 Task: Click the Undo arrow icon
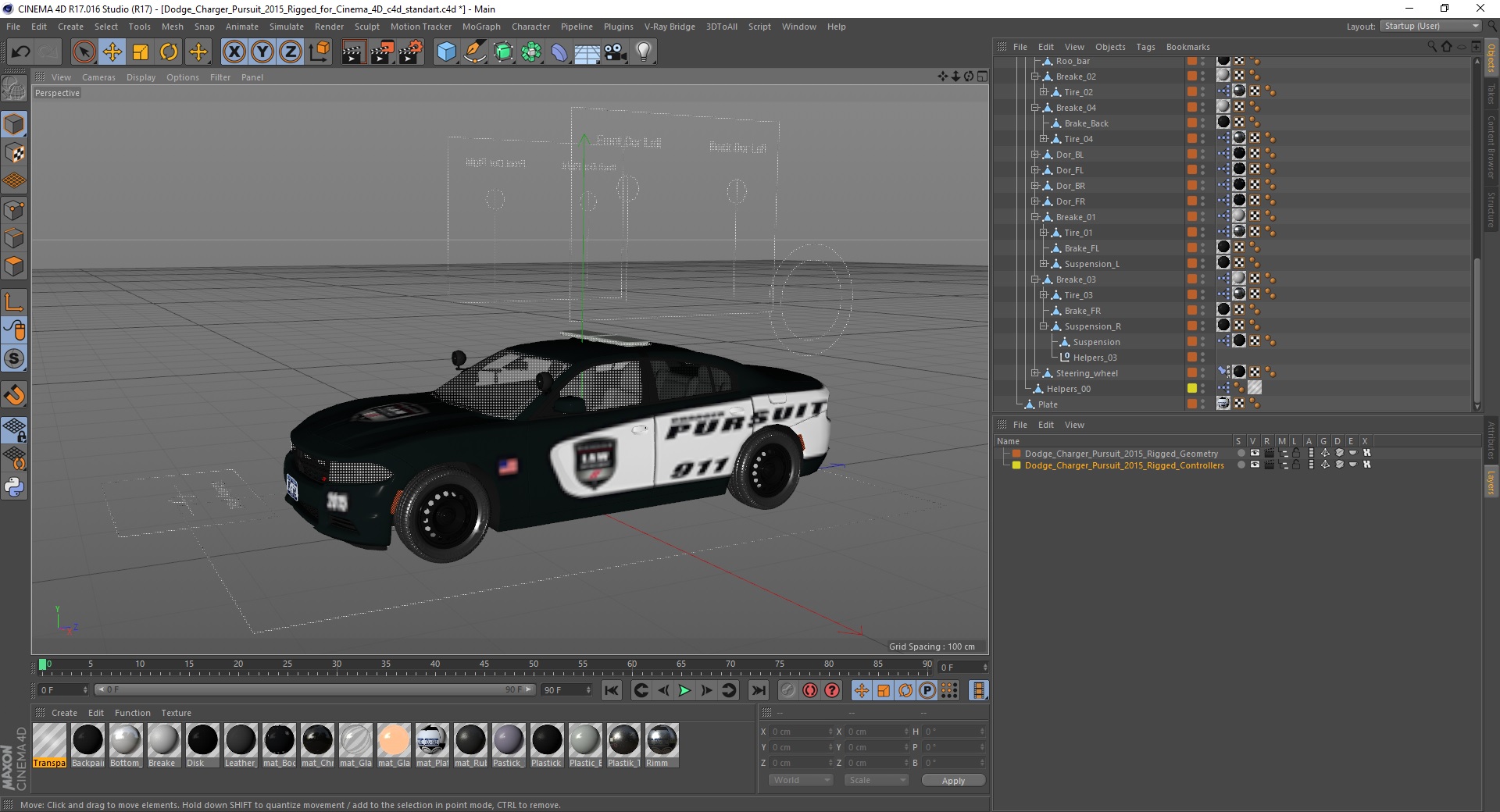[21, 52]
